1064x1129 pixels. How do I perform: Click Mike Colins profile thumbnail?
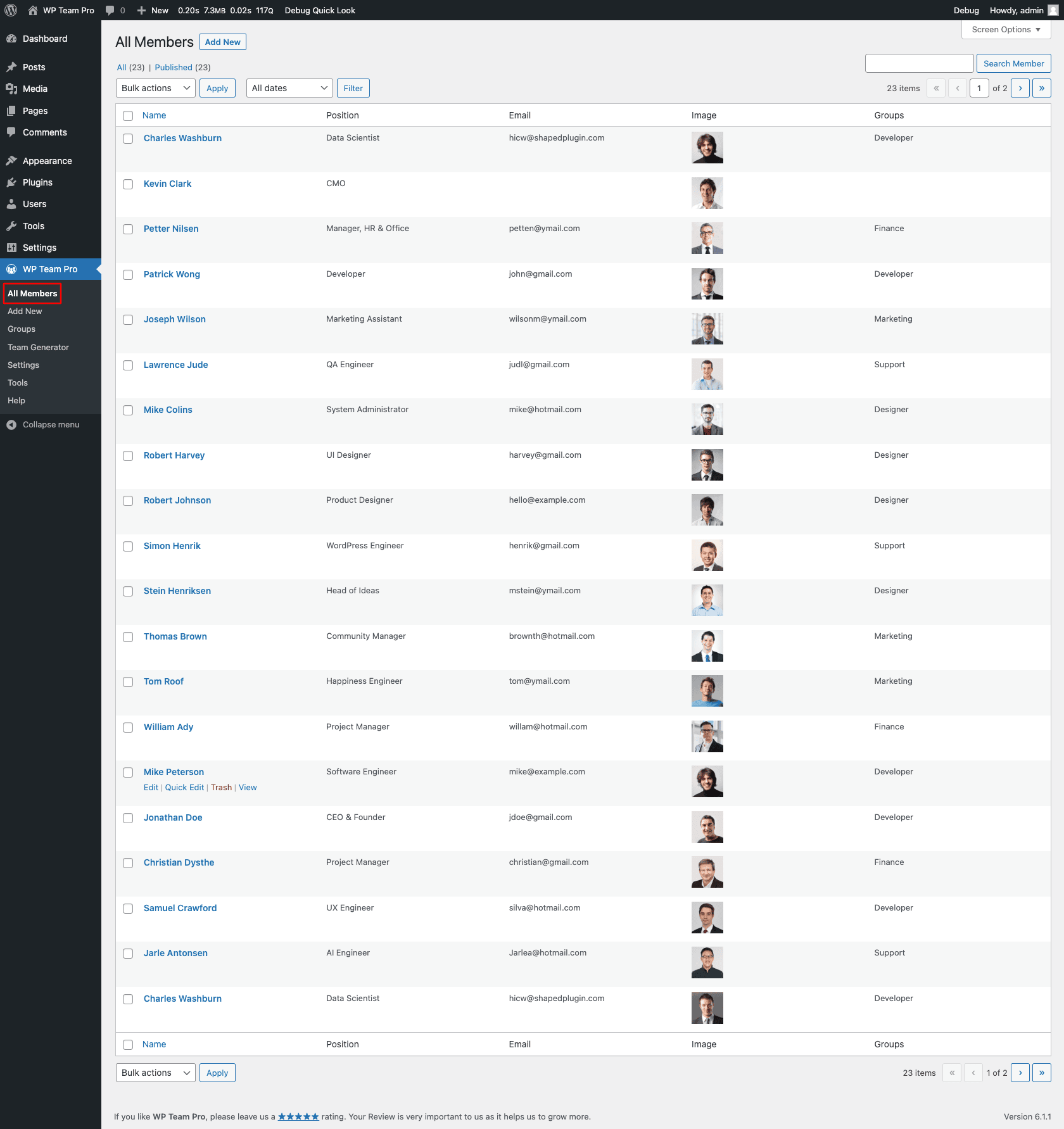(x=707, y=419)
